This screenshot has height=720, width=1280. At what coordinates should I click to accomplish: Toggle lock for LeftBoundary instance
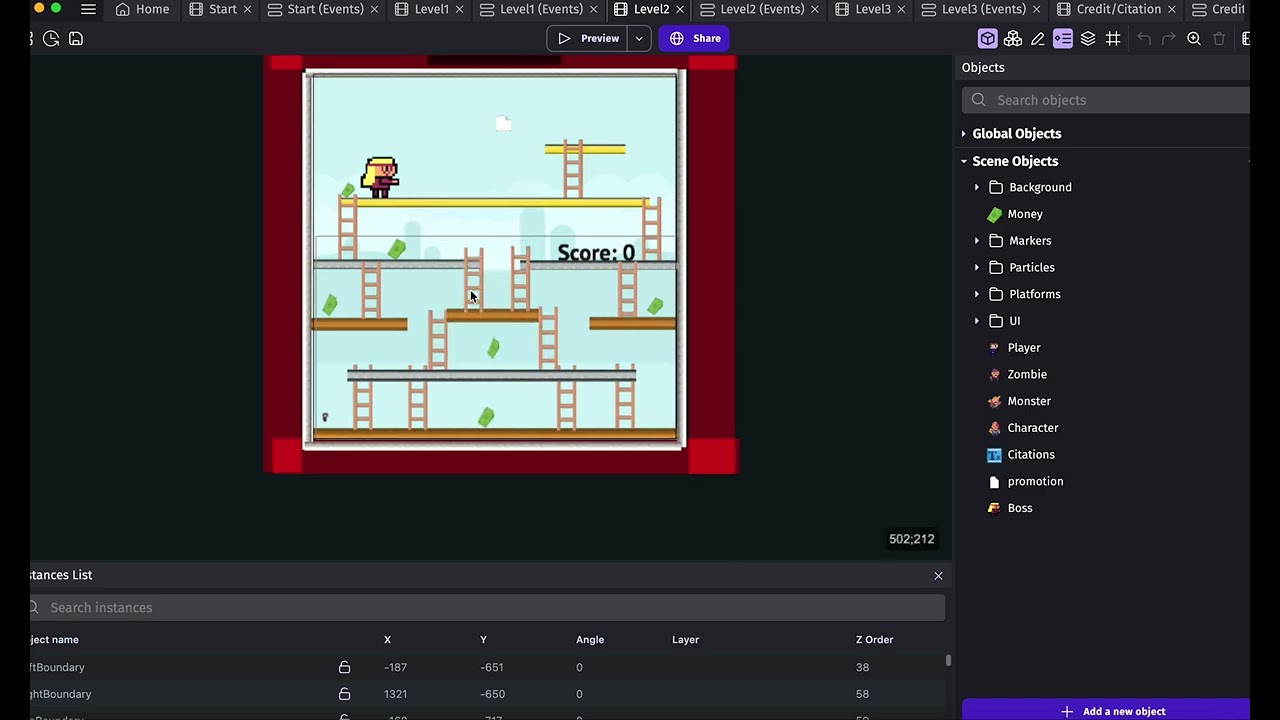pyautogui.click(x=344, y=667)
